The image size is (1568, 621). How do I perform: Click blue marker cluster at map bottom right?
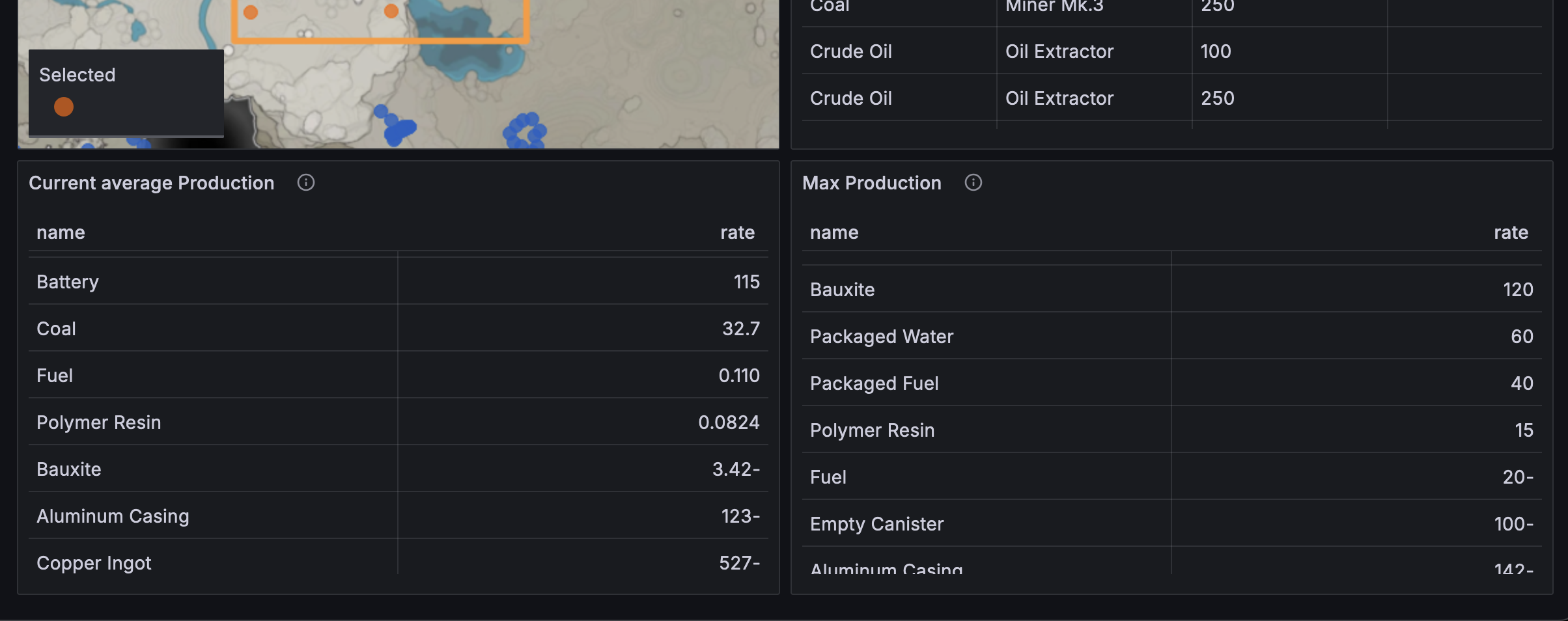point(525,131)
